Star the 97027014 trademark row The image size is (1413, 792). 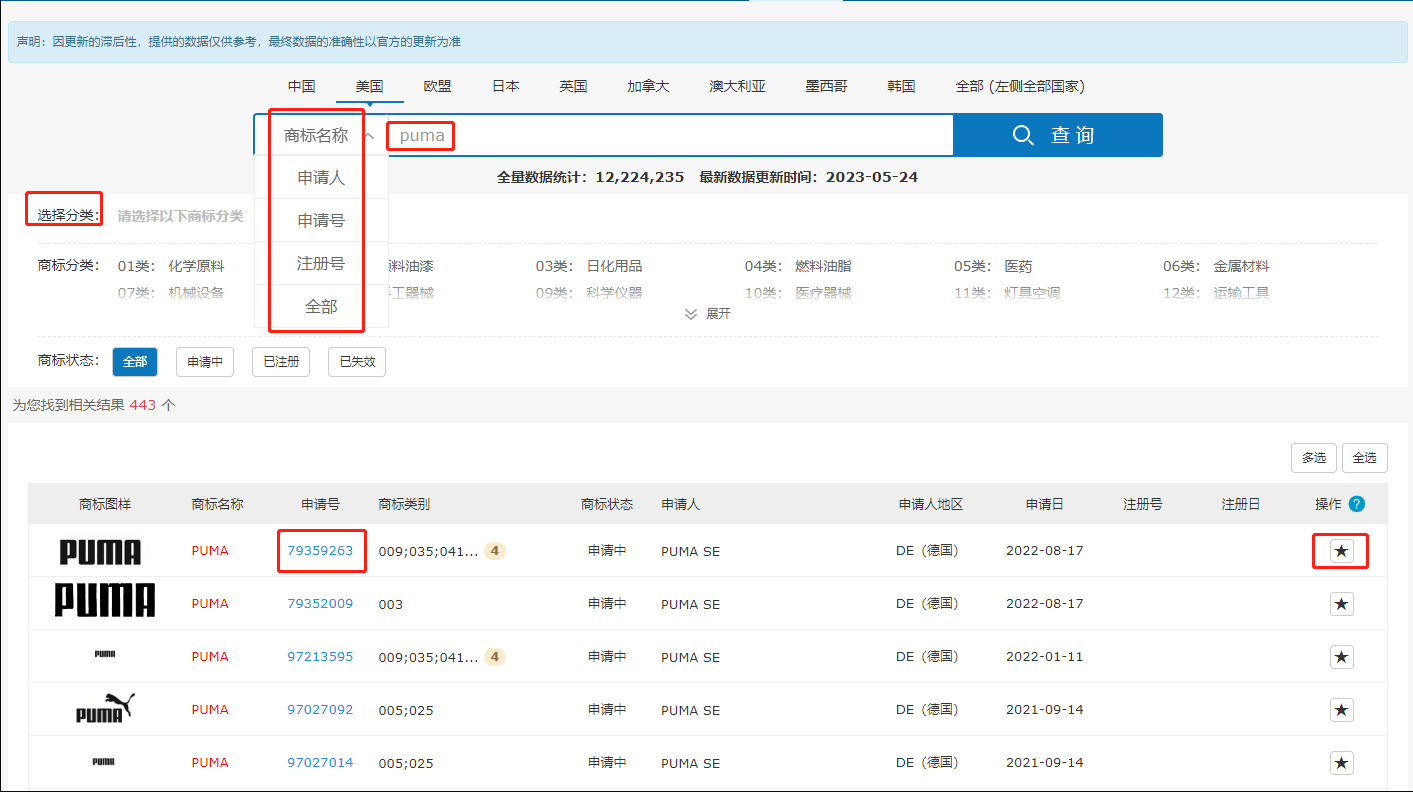[1341, 763]
